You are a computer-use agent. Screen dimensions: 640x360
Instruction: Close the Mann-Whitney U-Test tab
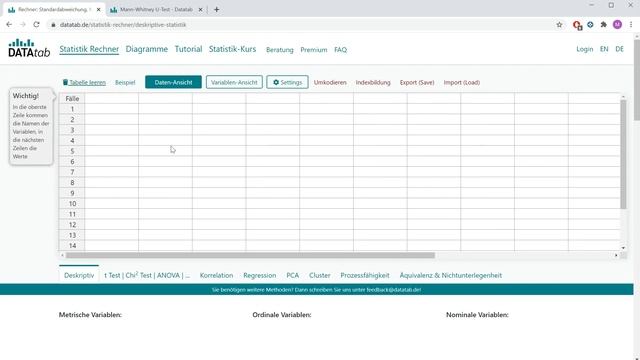pyautogui.click(x=200, y=9)
